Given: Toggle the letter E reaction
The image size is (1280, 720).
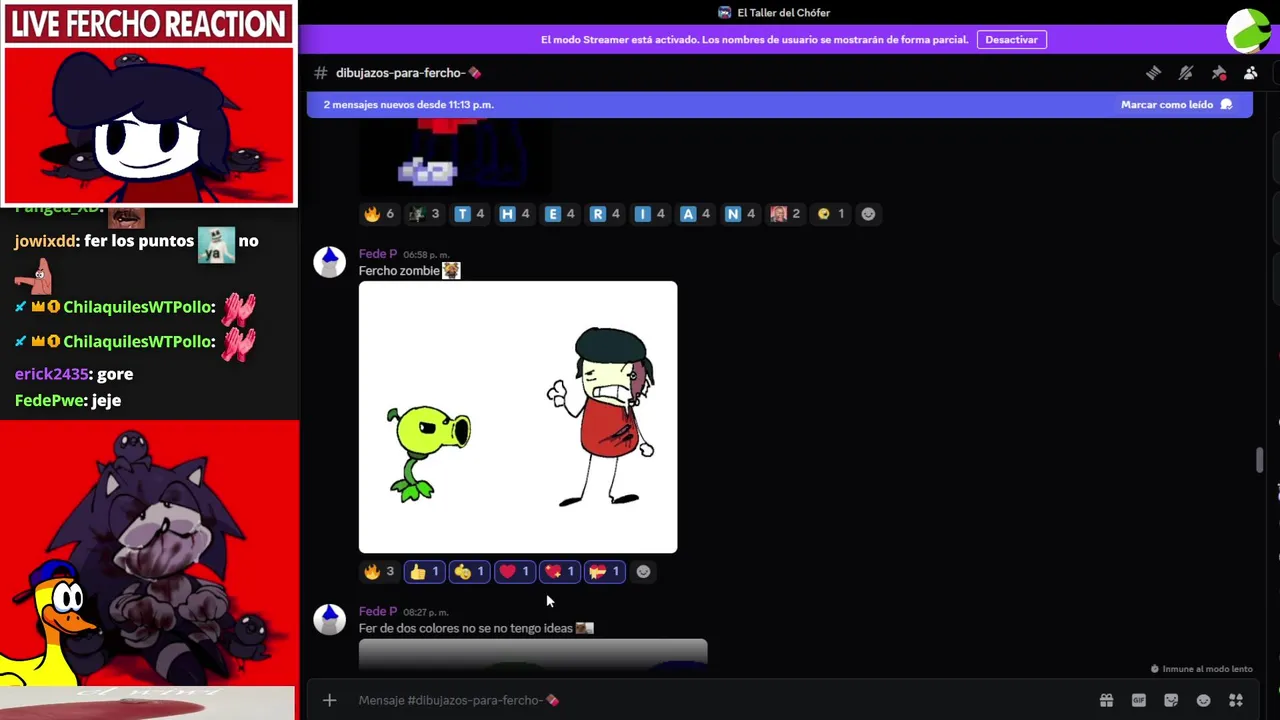Looking at the screenshot, I should (x=560, y=214).
